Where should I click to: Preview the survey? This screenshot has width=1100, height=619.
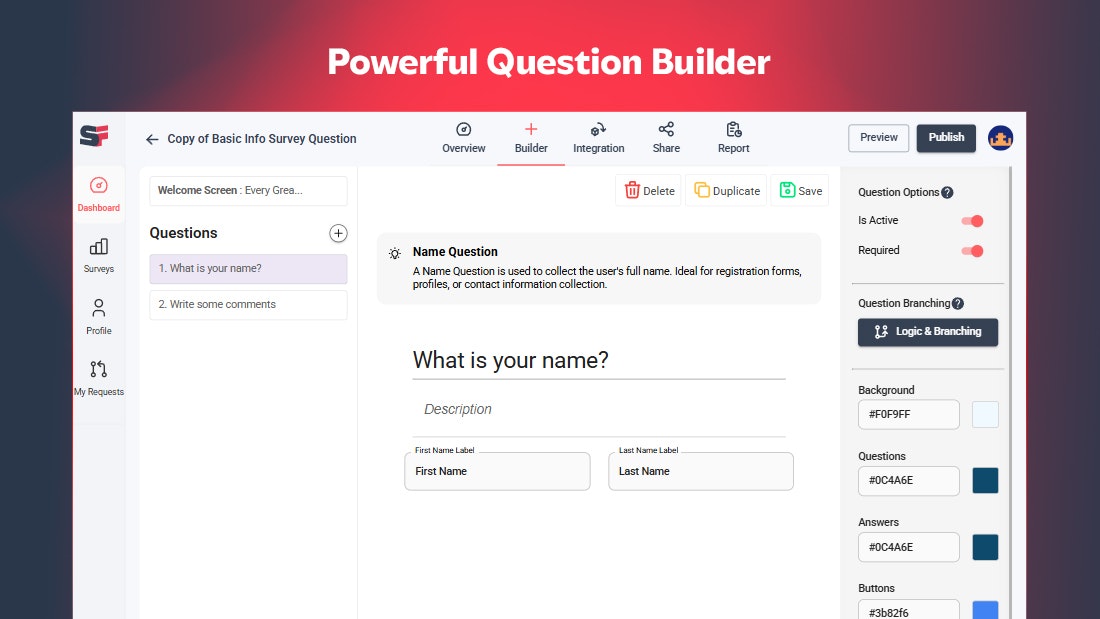878,138
